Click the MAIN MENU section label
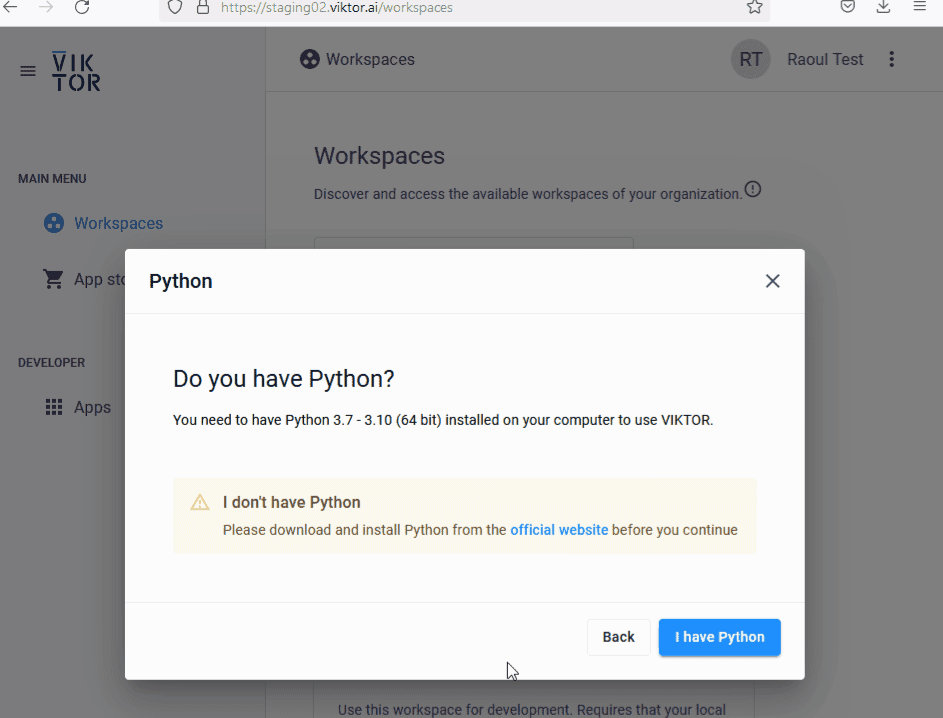The height and width of the screenshot is (718, 943). [52, 179]
